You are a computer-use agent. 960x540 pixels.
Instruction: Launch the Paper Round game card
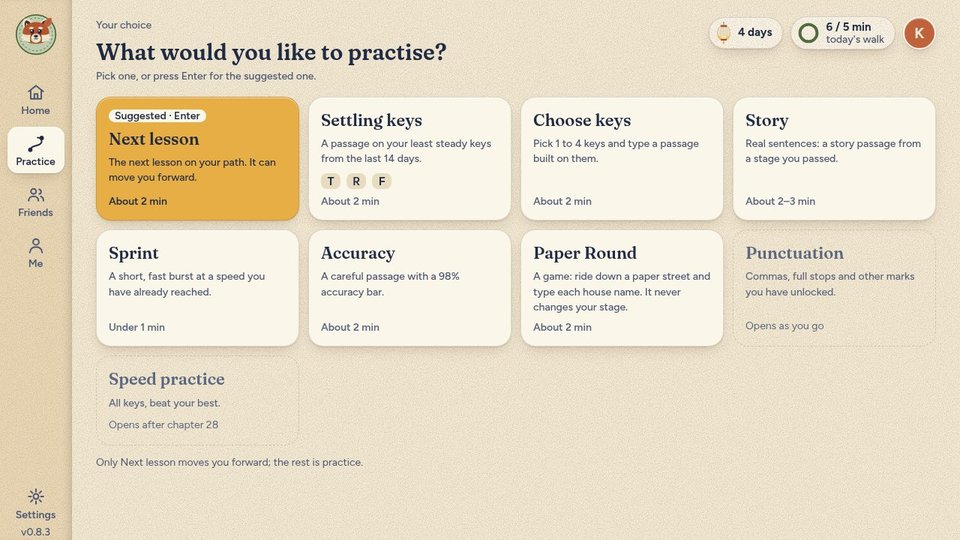(621, 288)
